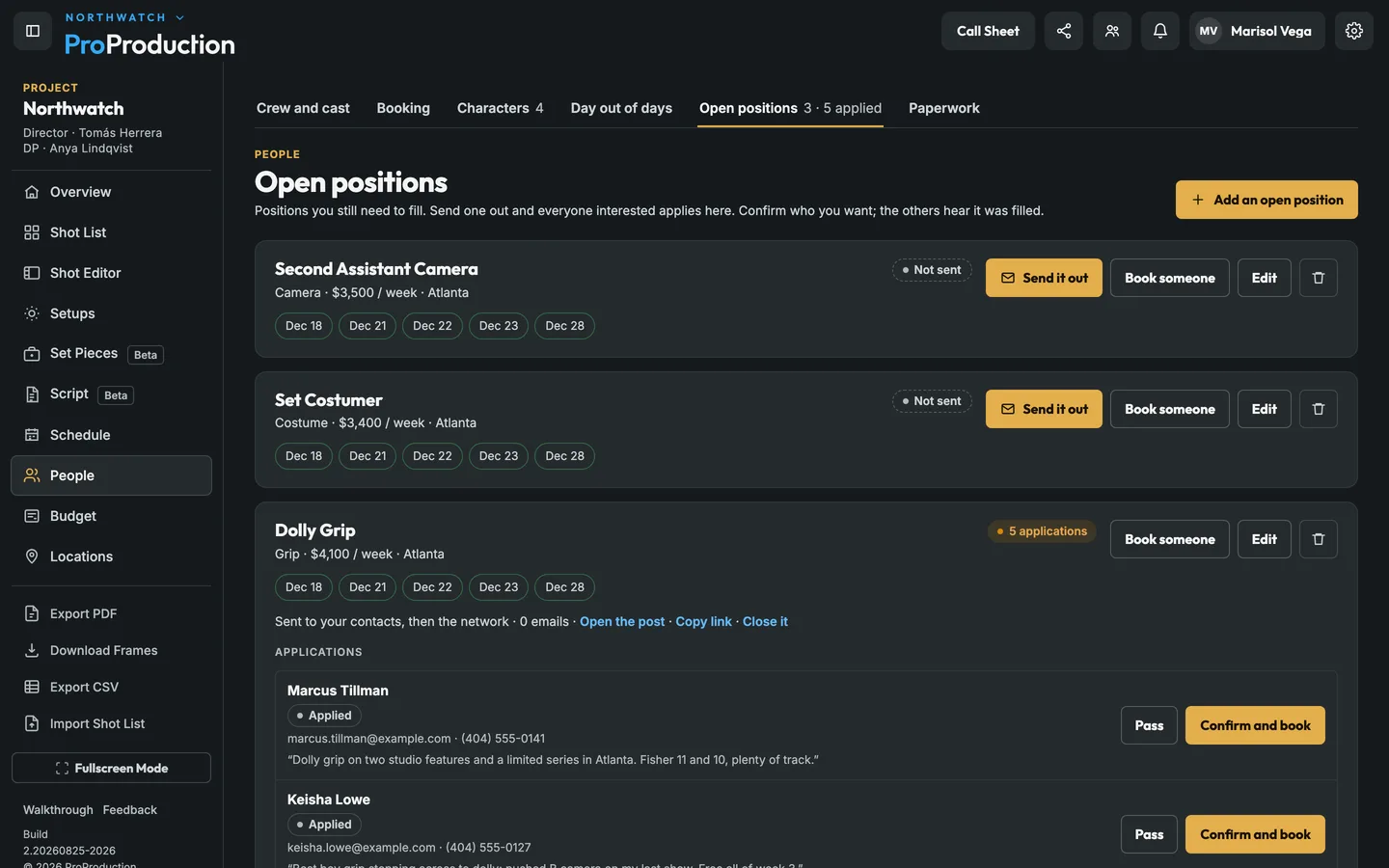Close the Dolly Grip posting

pyautogui.click(x=765, y=622)
